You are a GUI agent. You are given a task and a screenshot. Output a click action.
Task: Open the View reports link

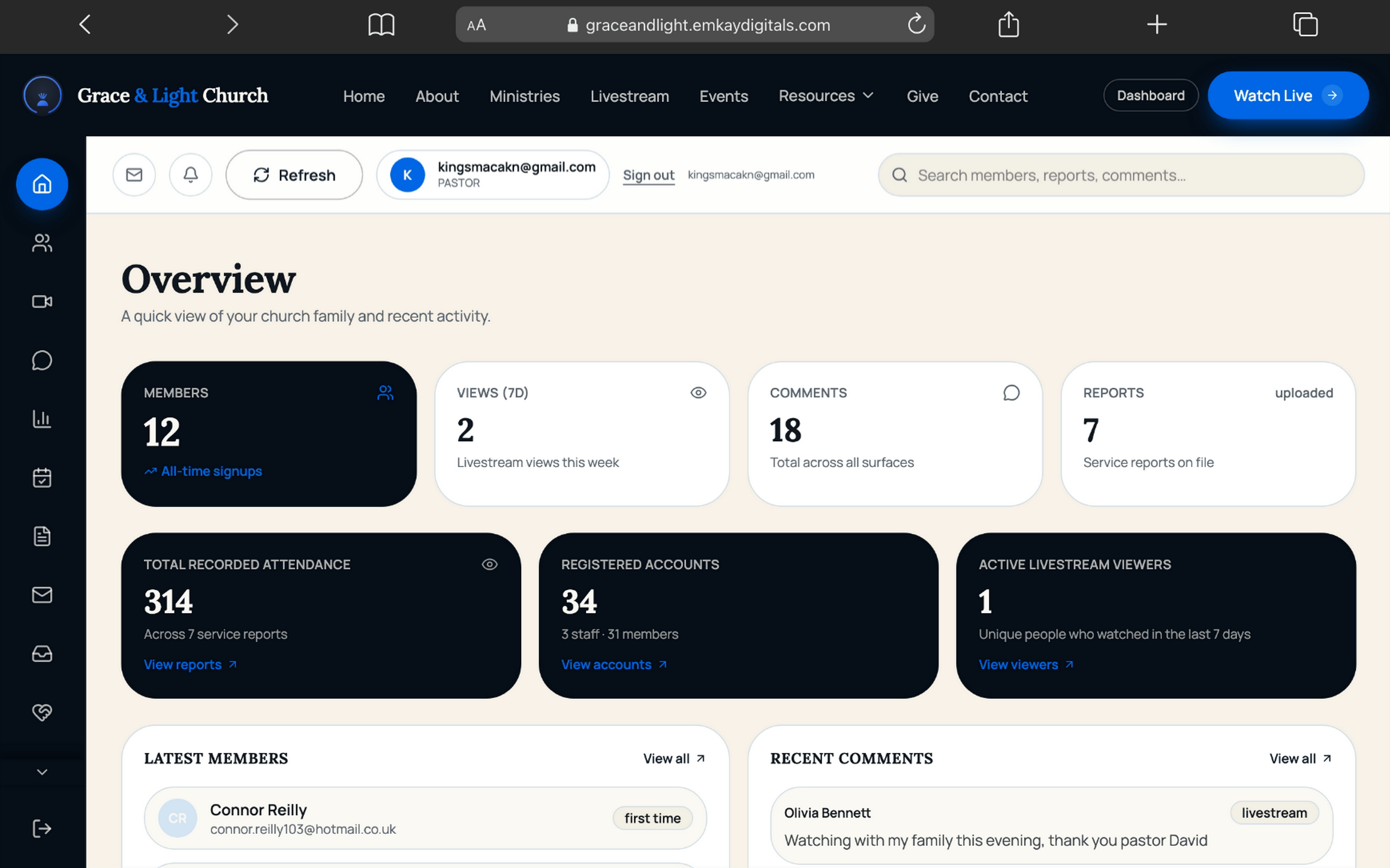190,664
